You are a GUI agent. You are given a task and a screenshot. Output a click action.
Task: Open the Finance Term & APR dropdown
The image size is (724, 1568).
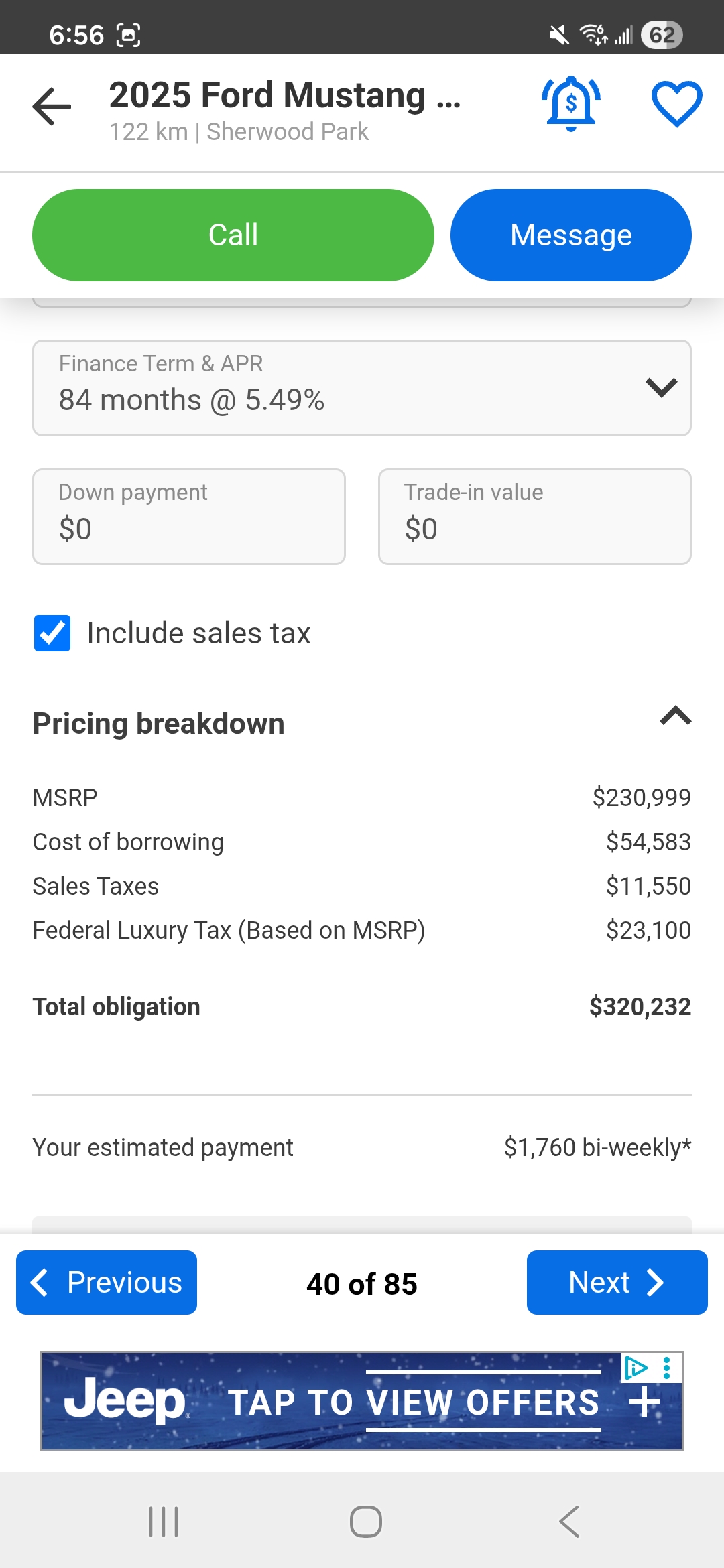click(x=362, y=388)
